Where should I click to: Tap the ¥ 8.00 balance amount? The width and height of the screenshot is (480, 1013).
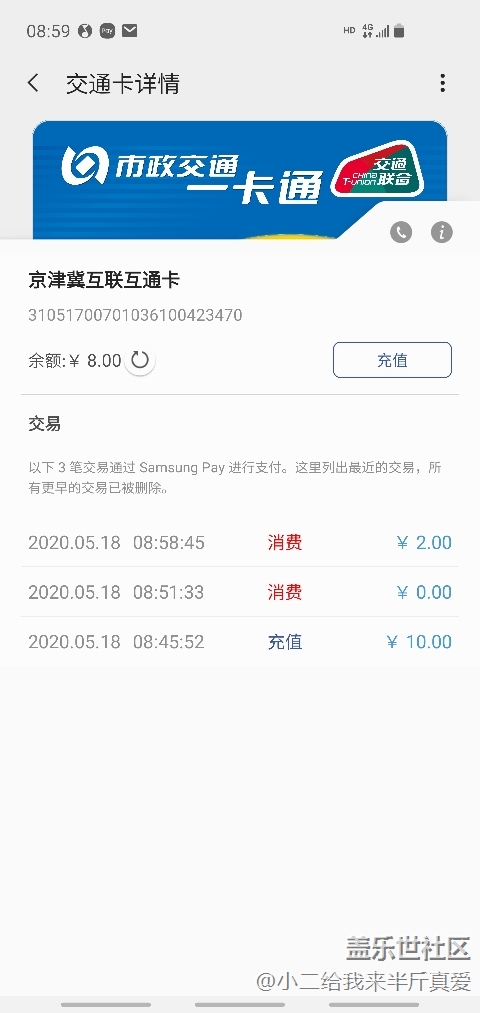pyautogui.click(x=96, y=360)
